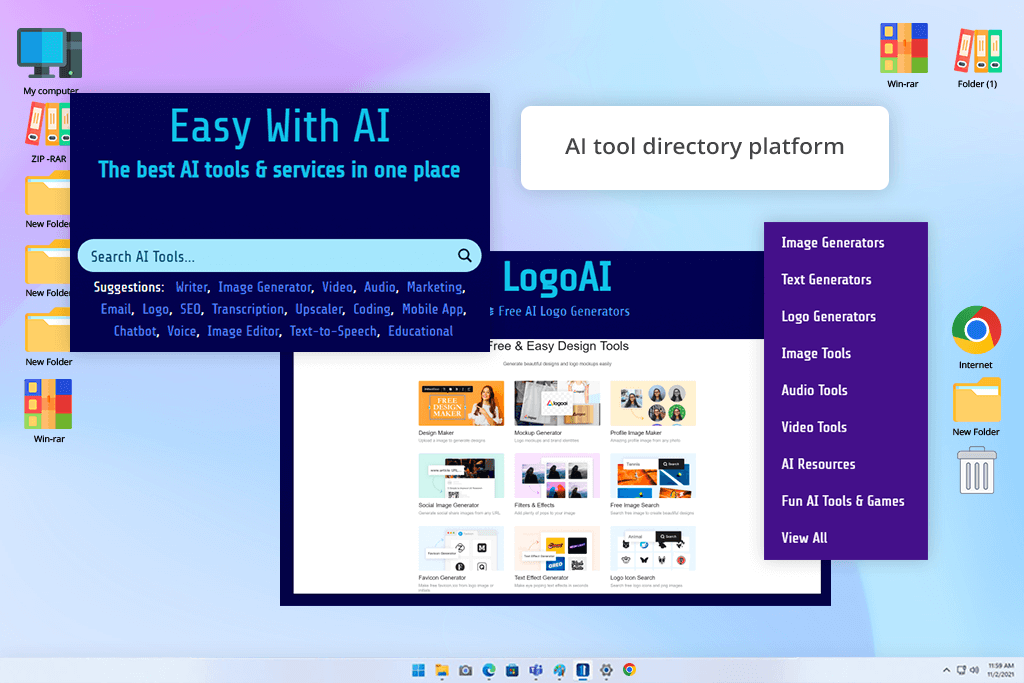1024x683 pixels.
Task: Select the Transcription suggestion link
Action: tap(248, 310)
